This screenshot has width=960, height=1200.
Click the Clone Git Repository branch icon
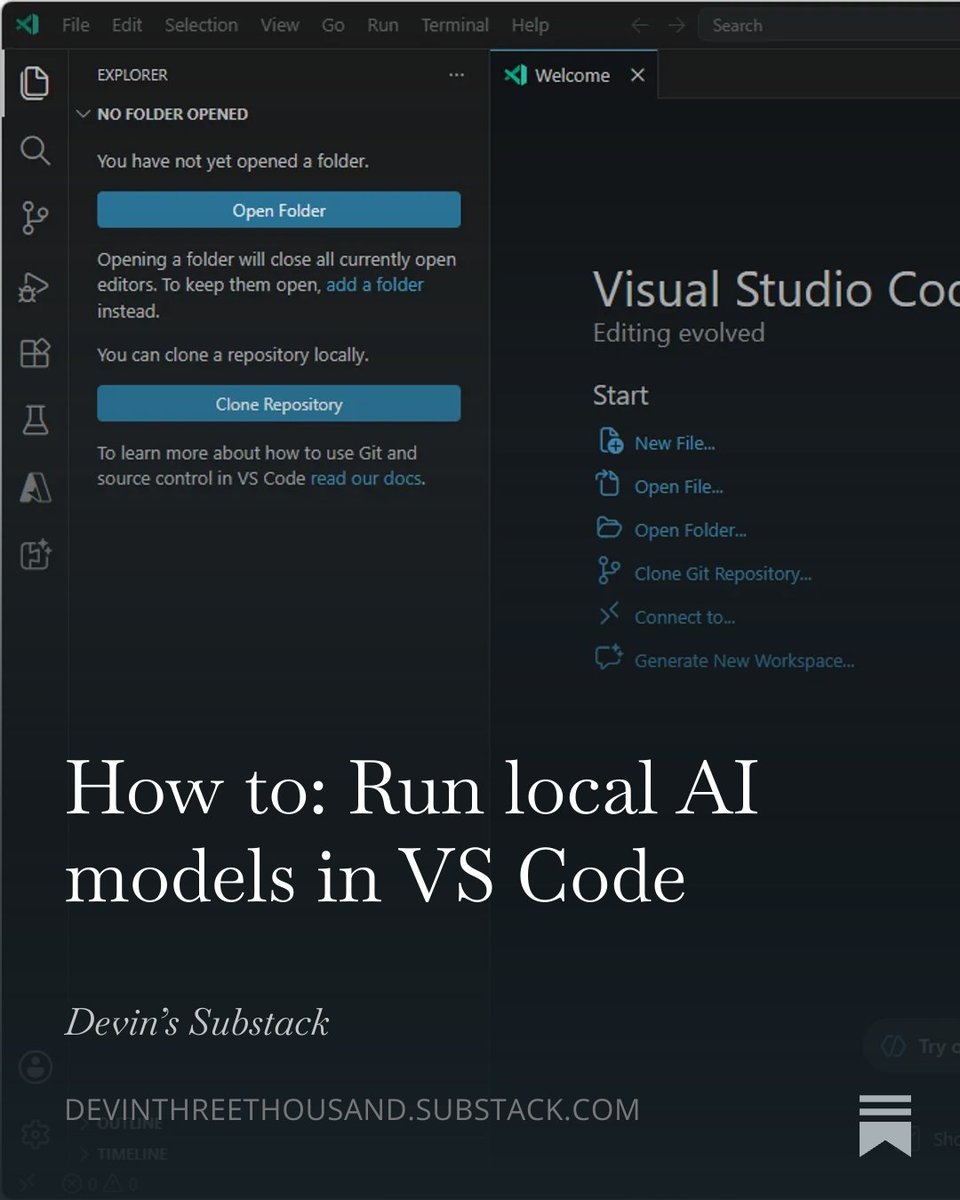[x=609, y=571]
